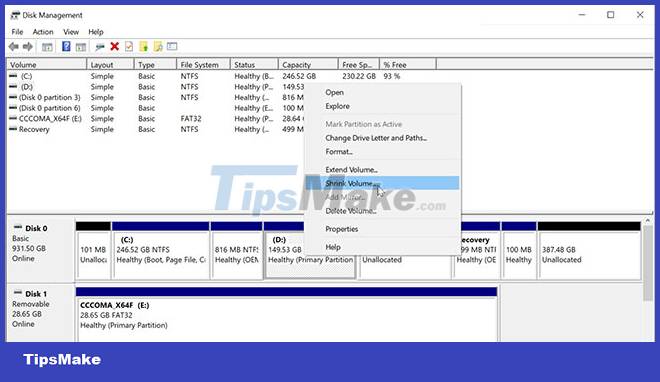This screenshot has height=382, width=660.
Task: Click the disk pane vertical scrollbar thumb
Action: [647, 263]
